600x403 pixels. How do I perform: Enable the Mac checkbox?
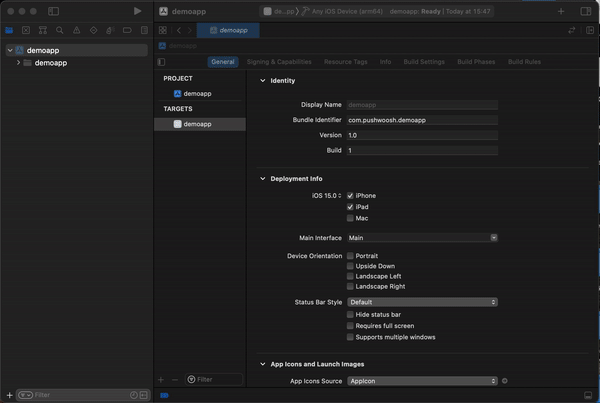[350, 218]
